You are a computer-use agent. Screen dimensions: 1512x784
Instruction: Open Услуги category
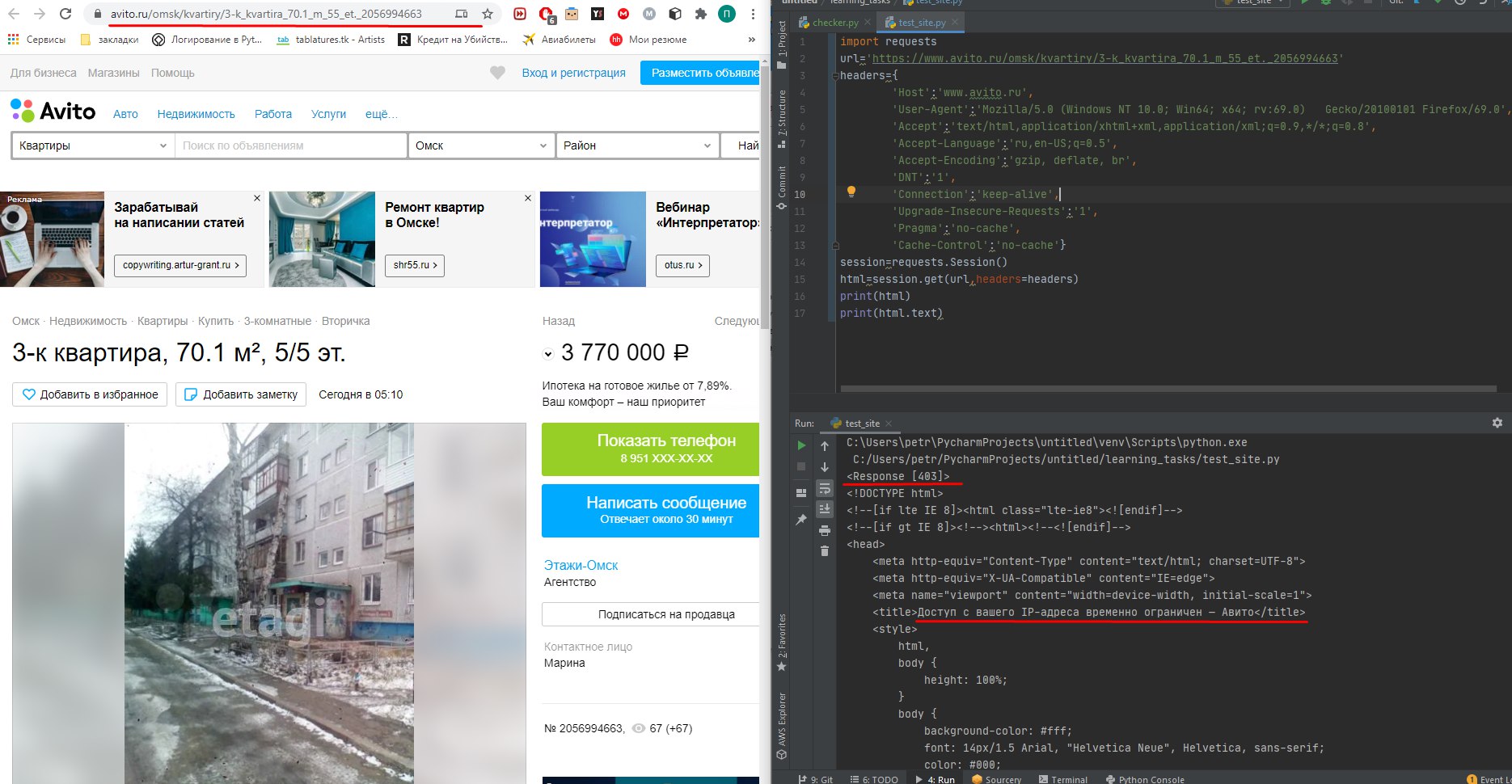point(328,114)
